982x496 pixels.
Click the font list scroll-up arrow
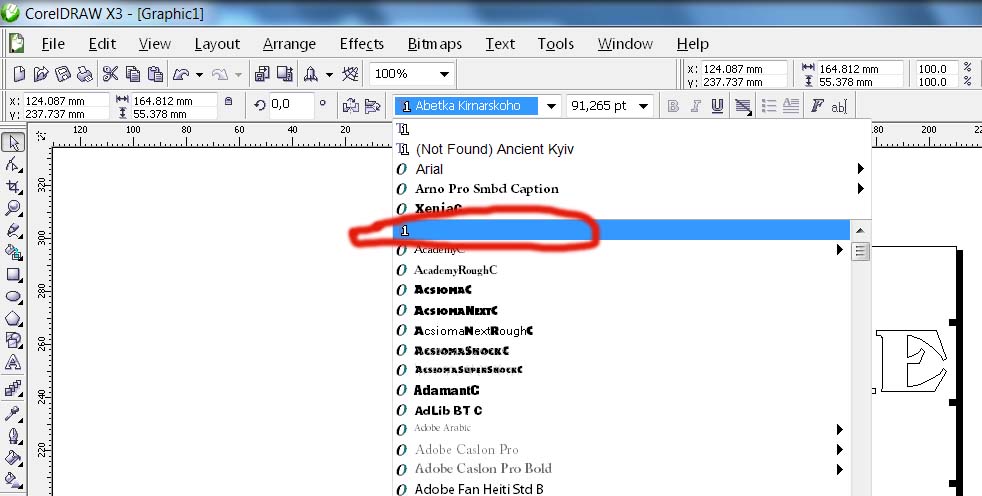point(860,230)
